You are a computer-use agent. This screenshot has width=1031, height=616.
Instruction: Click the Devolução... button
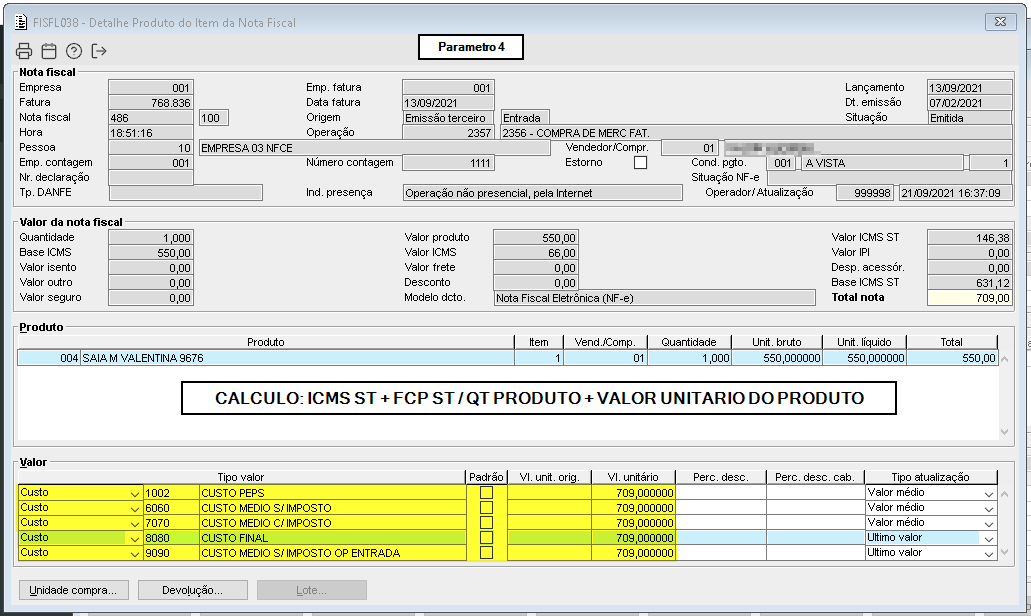[x=193, y=590]
